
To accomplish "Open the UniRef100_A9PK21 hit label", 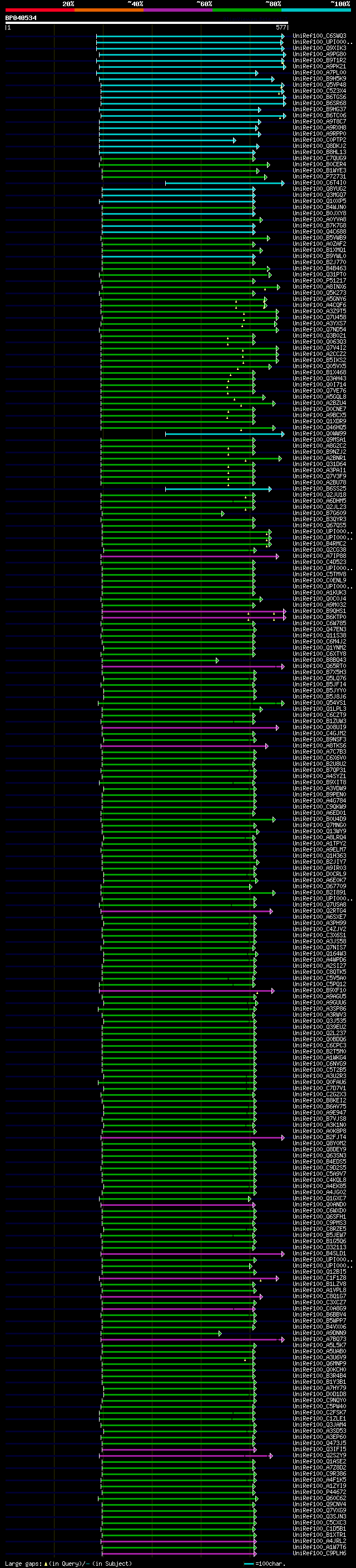I will [319, 66].
